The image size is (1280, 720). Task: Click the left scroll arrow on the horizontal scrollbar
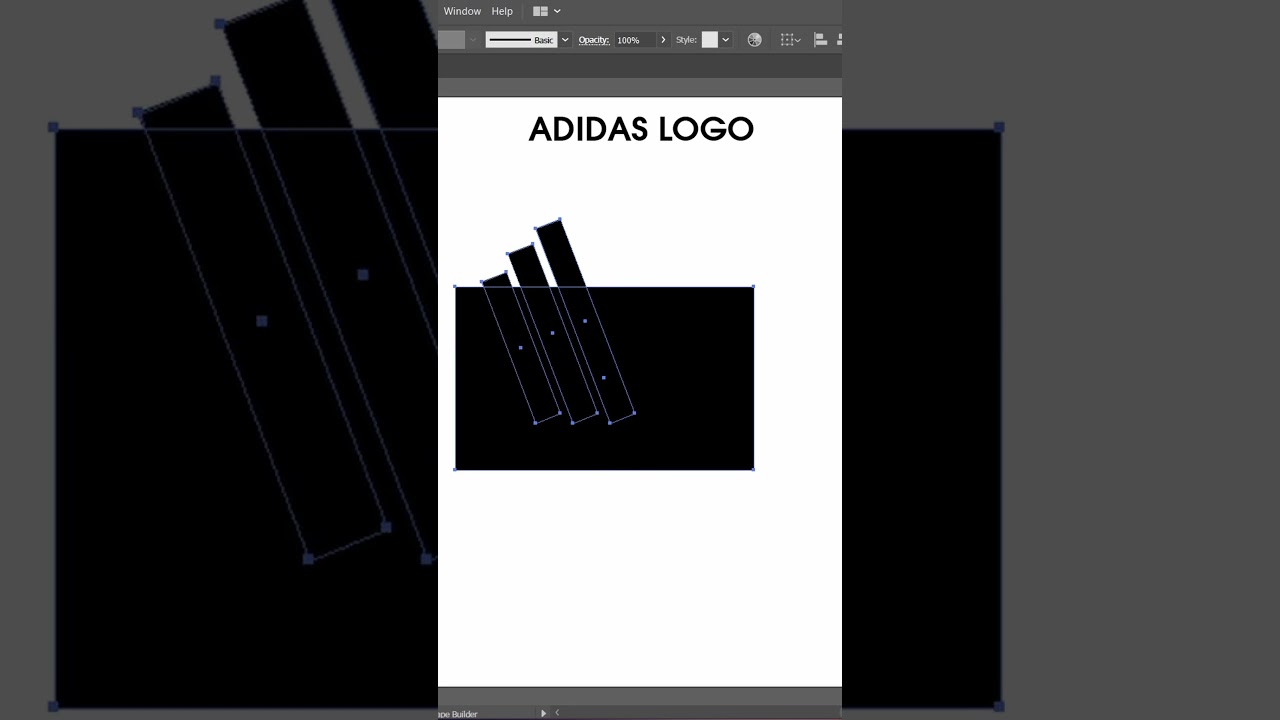557,713
